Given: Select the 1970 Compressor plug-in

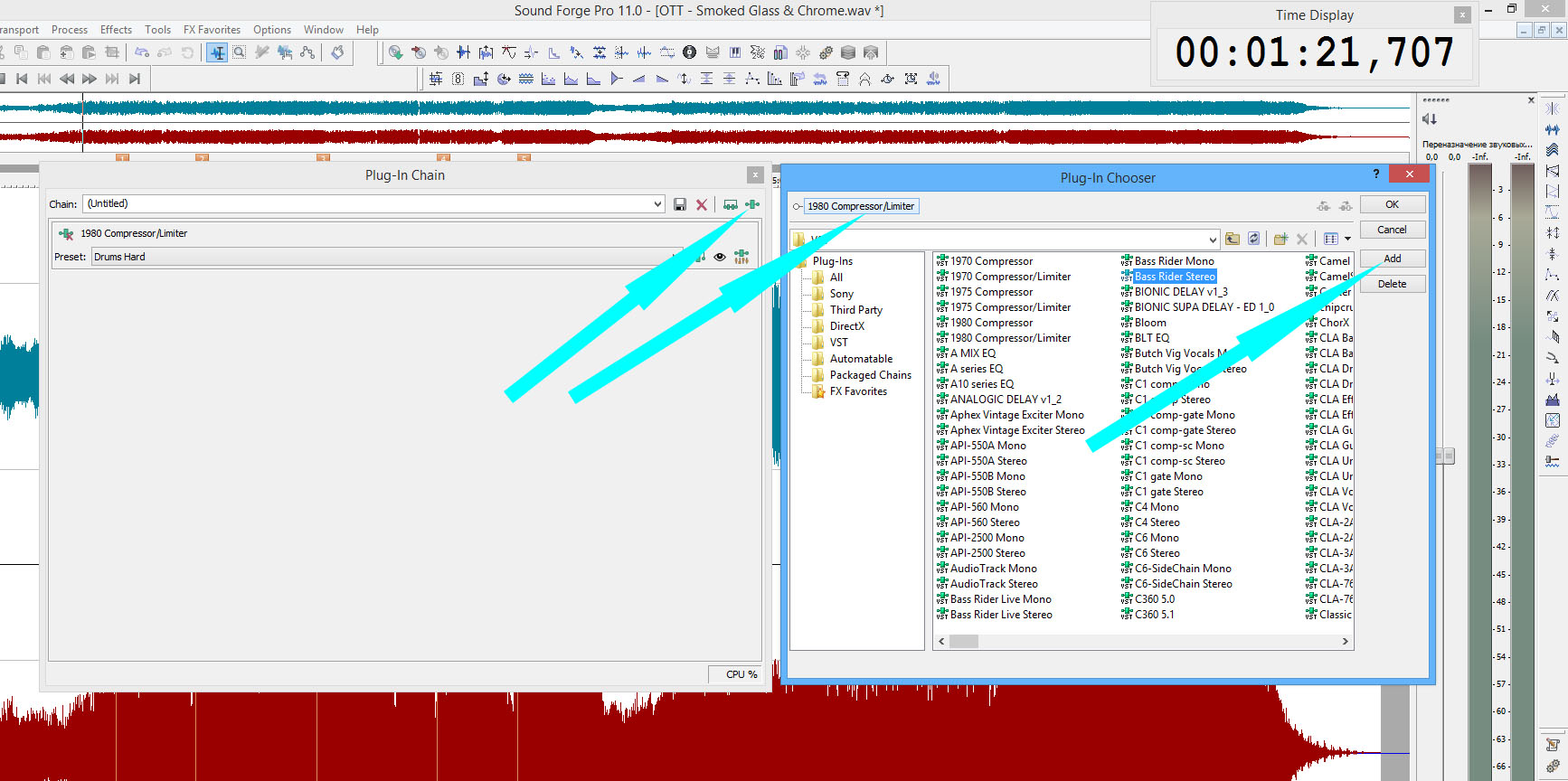Looking at the screenshot, I should tap(991, 261).
